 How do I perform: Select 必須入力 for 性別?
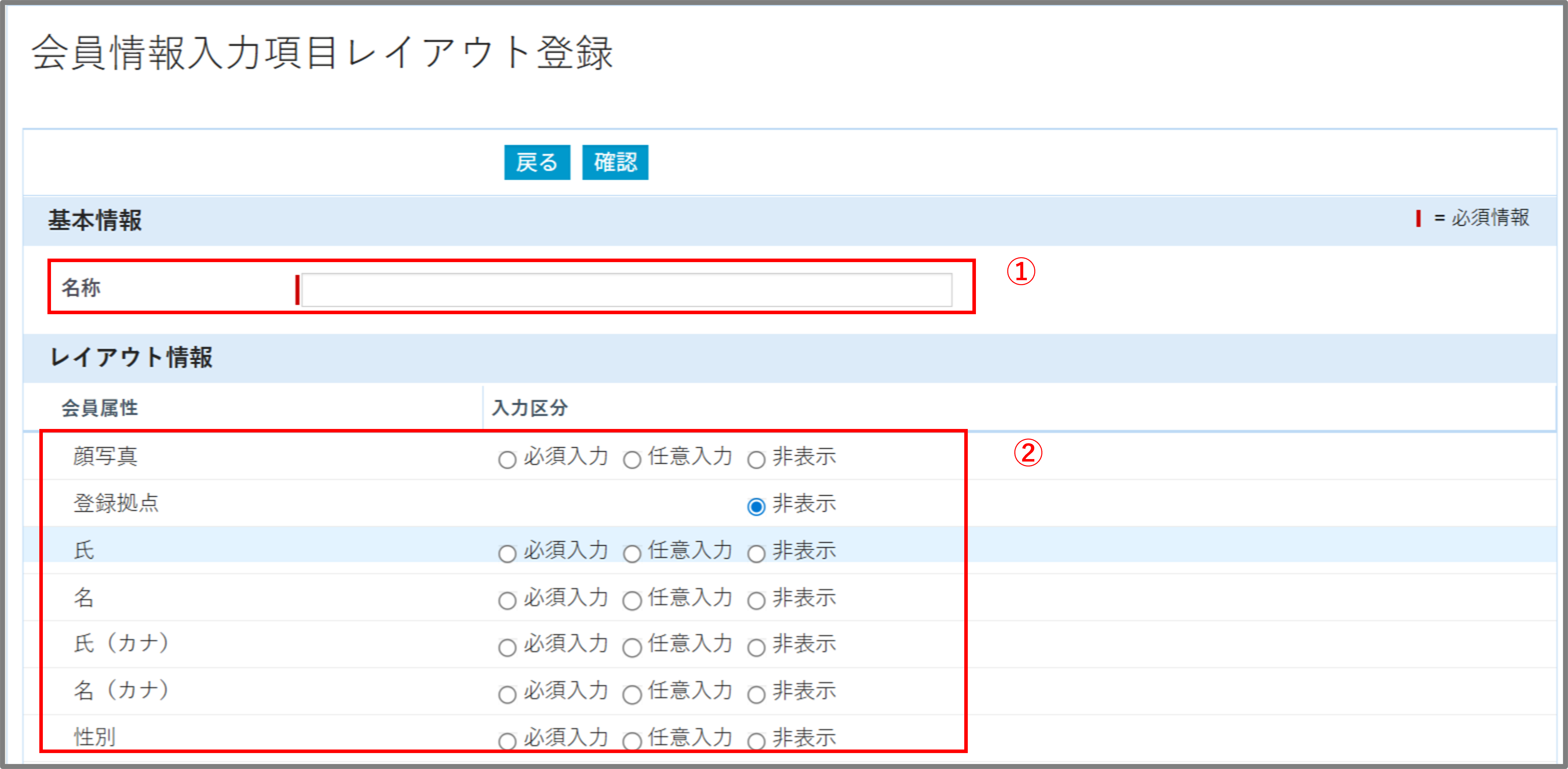click(507, 741)
